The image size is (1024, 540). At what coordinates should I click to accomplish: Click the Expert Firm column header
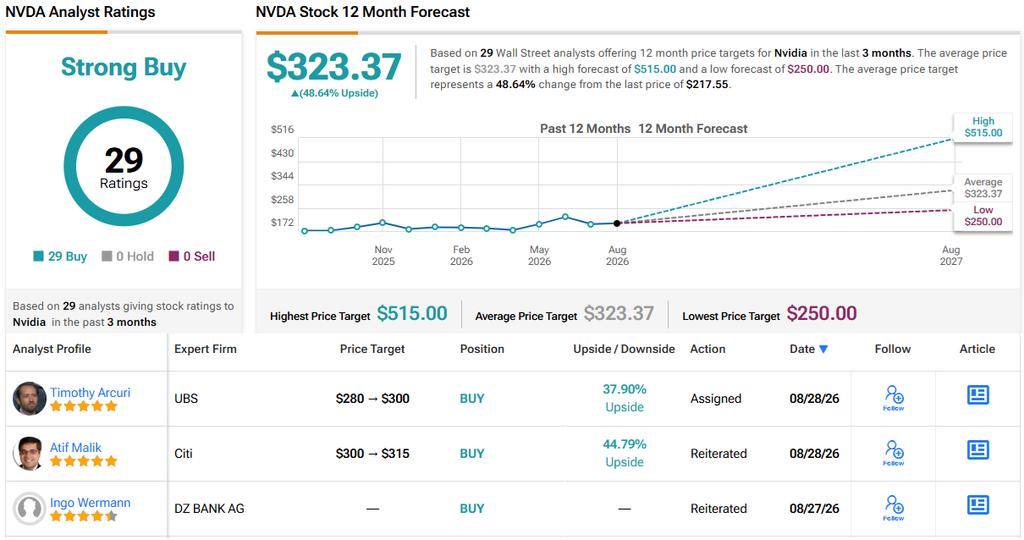pyautogui.click(x=205, y=349)
